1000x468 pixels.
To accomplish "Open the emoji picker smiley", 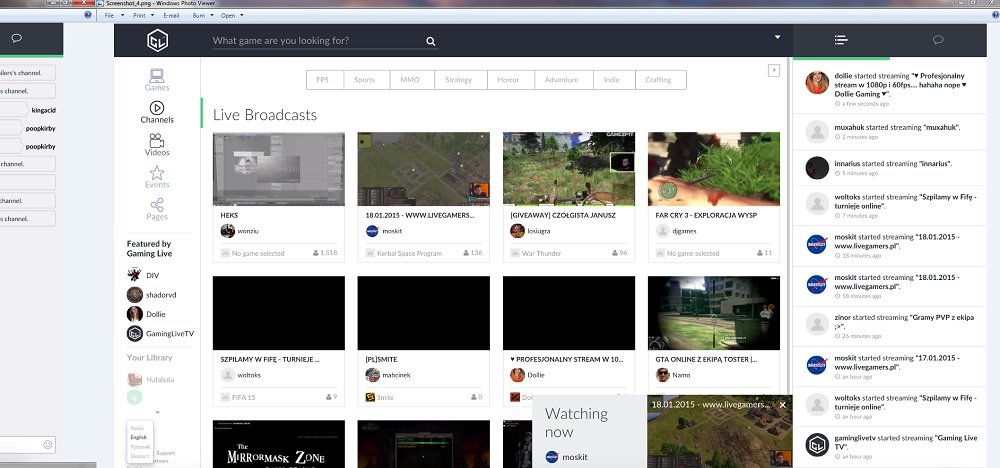I will click(48, 444).
